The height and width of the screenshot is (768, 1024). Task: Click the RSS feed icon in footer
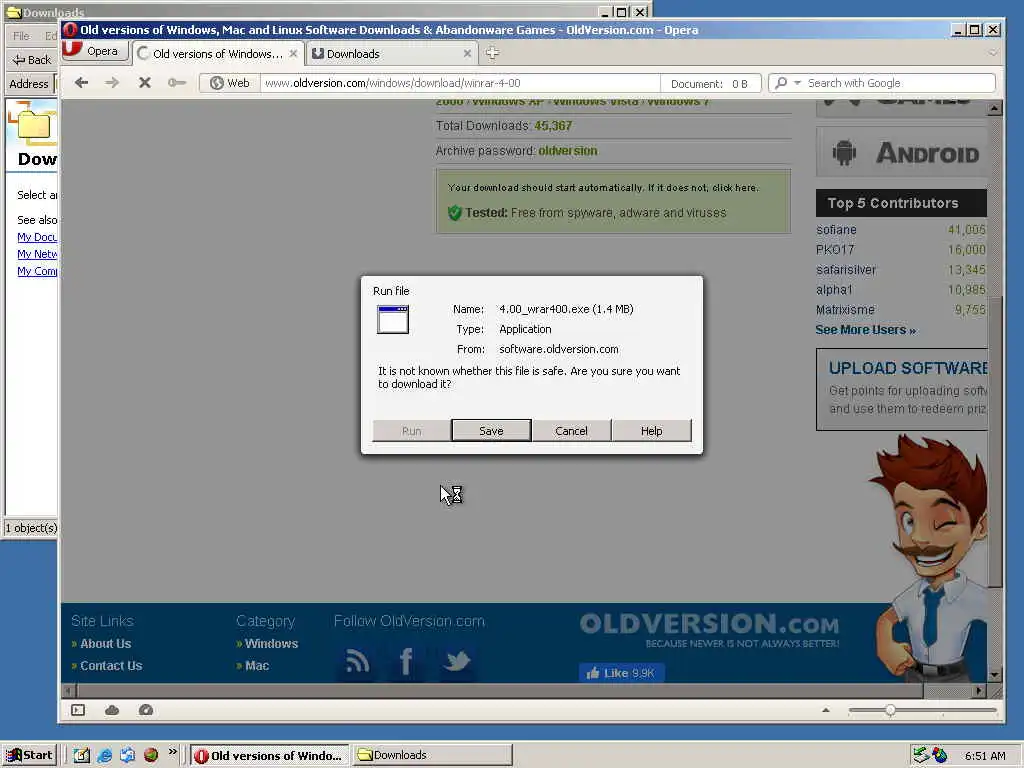357,662
